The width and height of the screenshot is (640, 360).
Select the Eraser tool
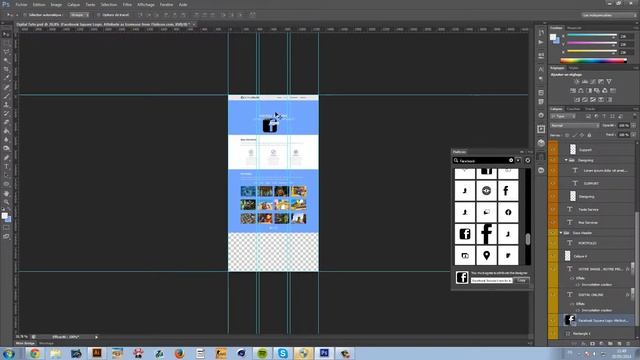6,122
